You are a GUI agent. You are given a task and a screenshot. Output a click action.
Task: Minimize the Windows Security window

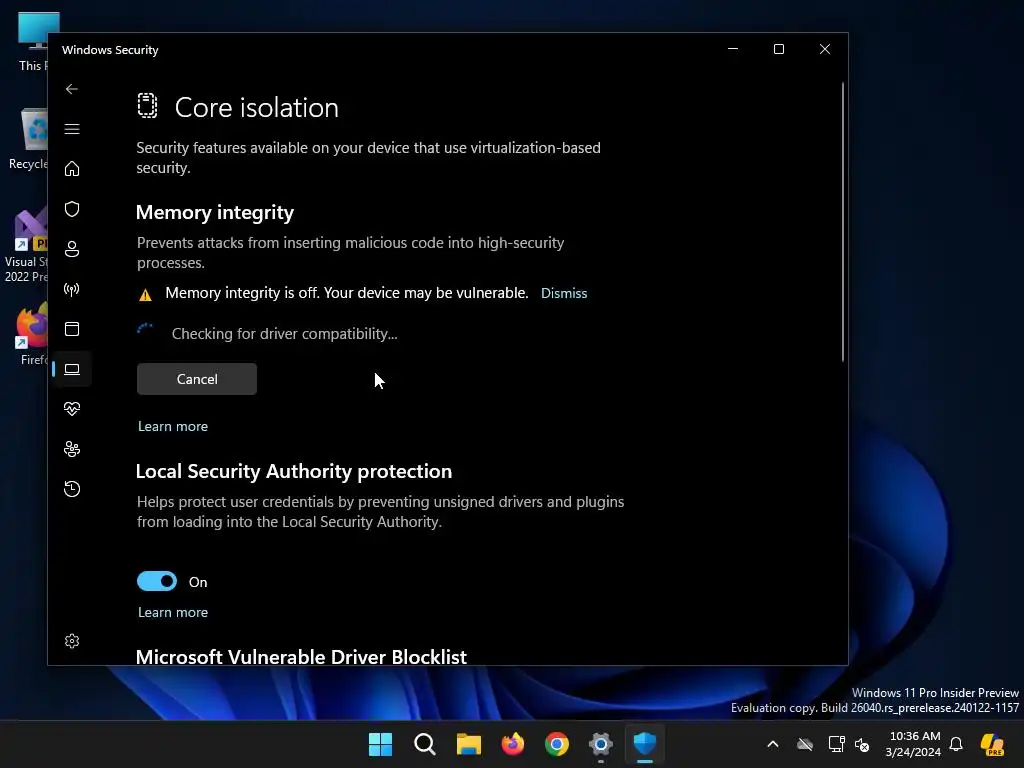point(733,50)
